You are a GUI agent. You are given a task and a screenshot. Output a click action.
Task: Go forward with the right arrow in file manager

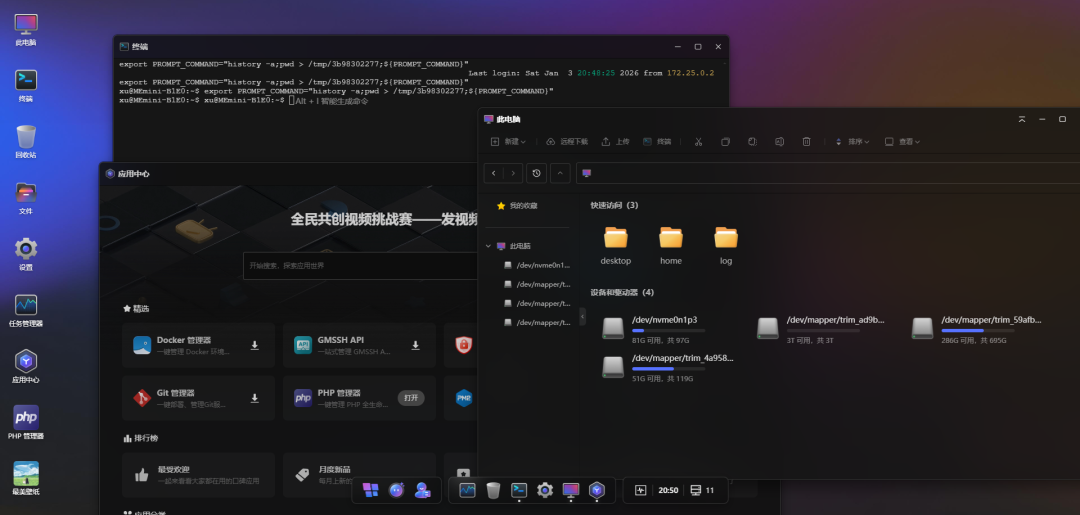(x=513, y=174)
